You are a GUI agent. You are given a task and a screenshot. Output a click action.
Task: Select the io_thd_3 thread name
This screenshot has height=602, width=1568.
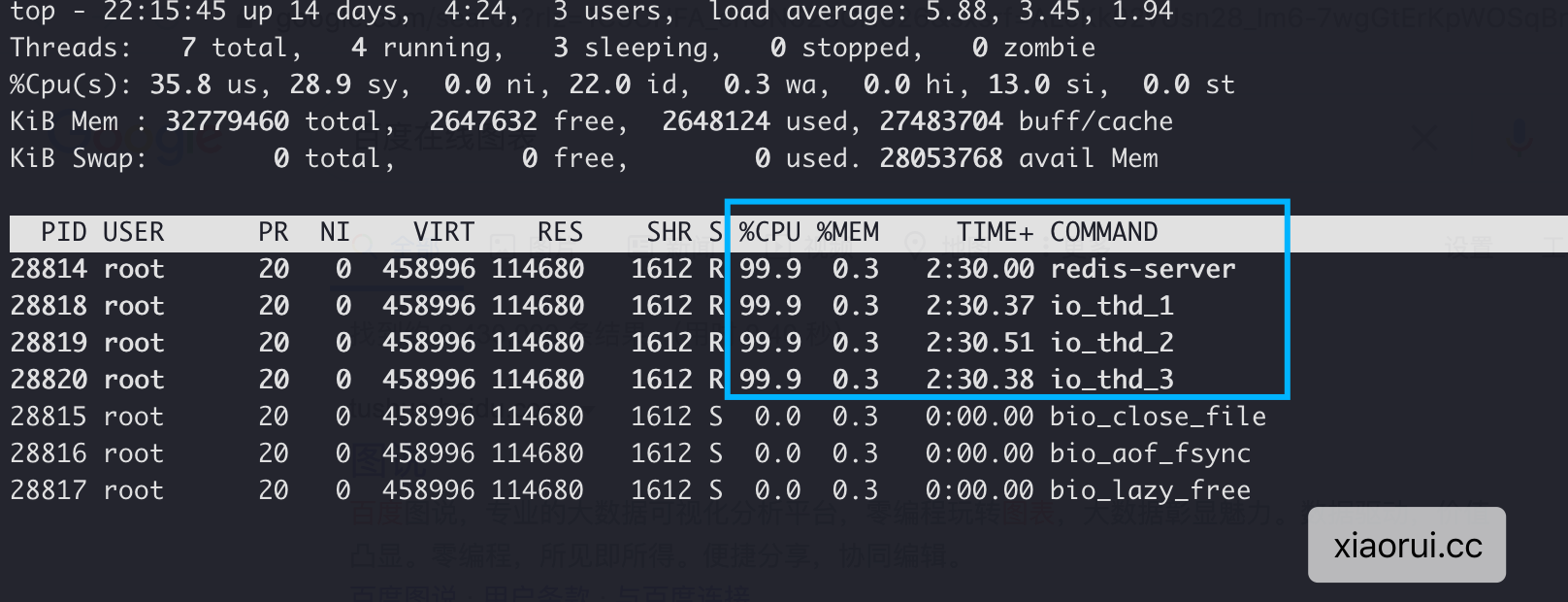[1111, 380]
